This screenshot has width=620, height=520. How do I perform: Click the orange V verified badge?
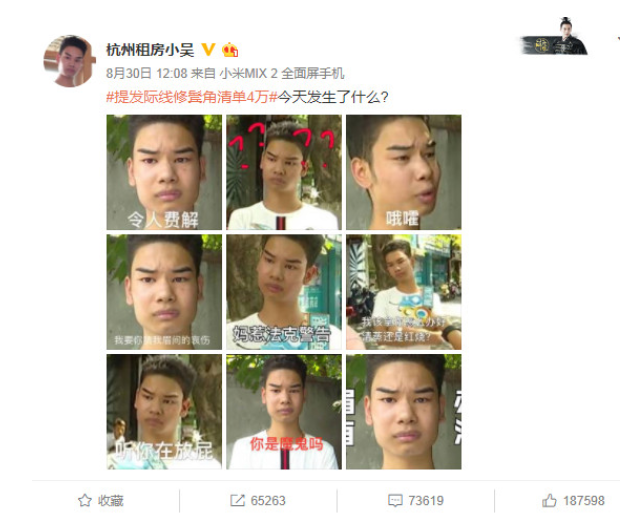coord(208,50)
